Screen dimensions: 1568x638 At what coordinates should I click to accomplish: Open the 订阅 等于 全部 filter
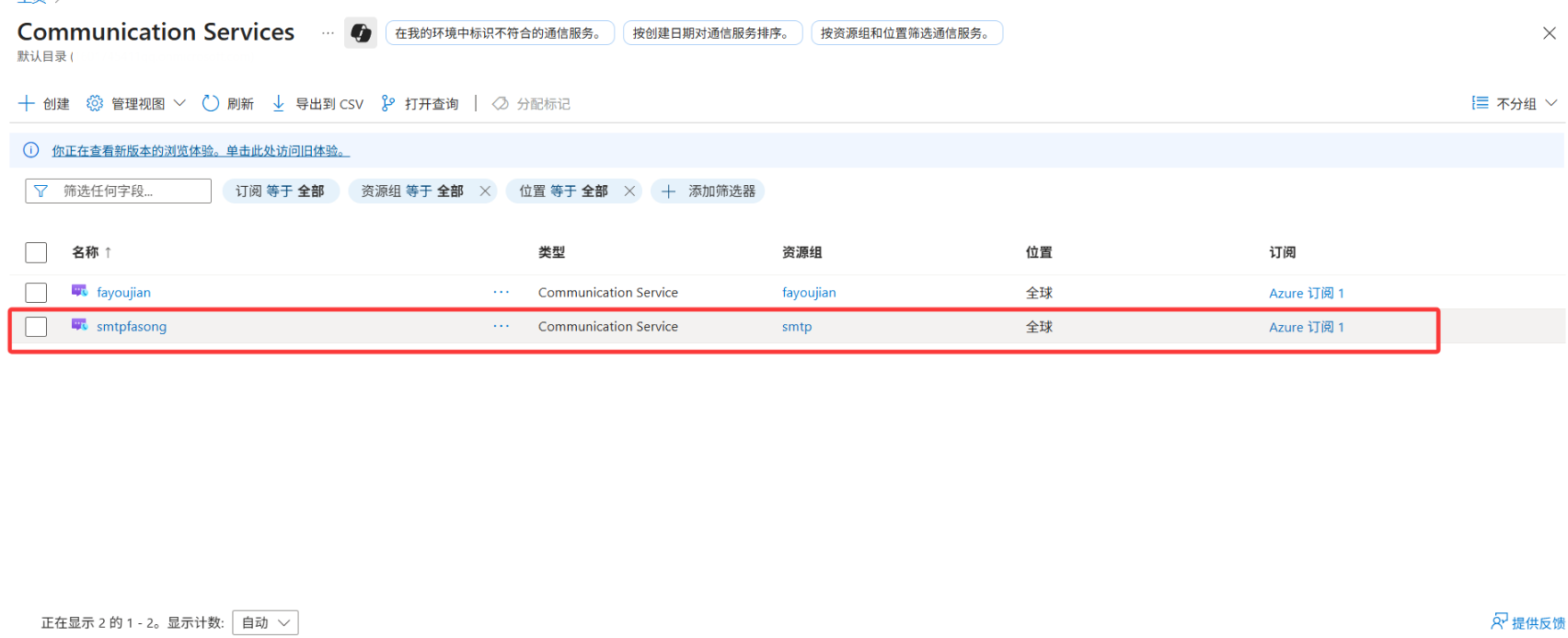[281, 191]
